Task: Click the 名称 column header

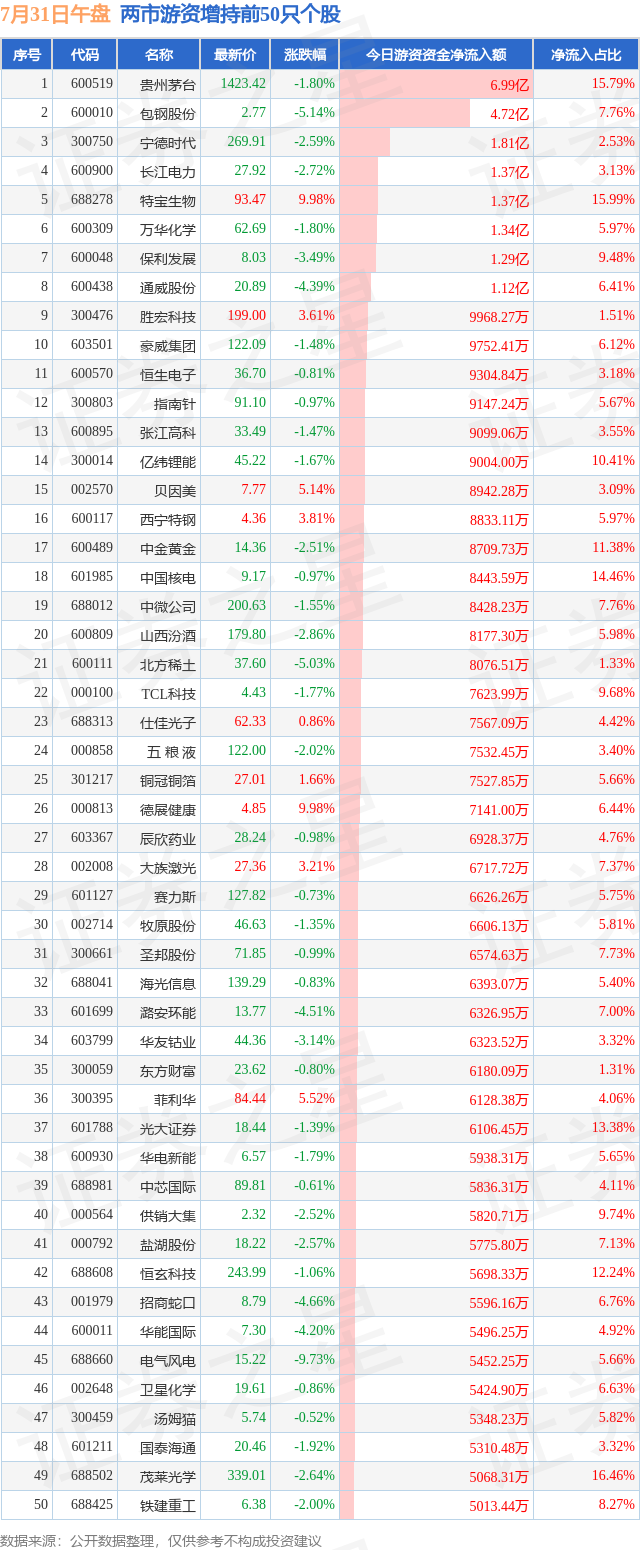Action: pos(158,55)
